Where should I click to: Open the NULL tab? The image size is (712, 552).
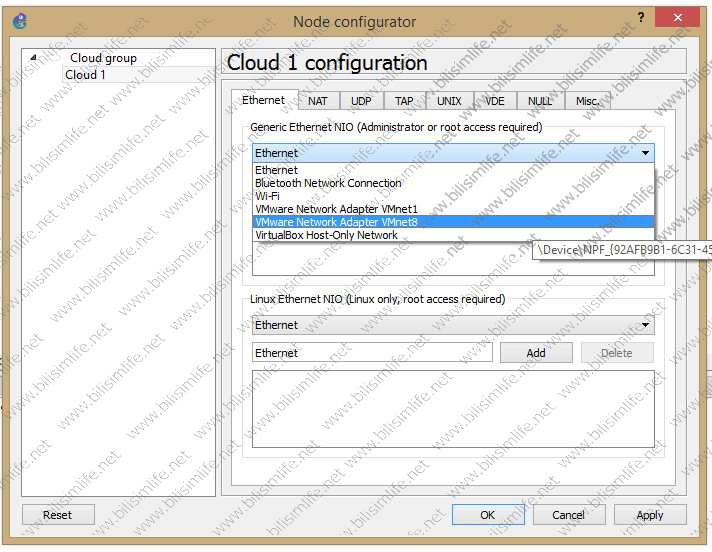pos(539,101)
